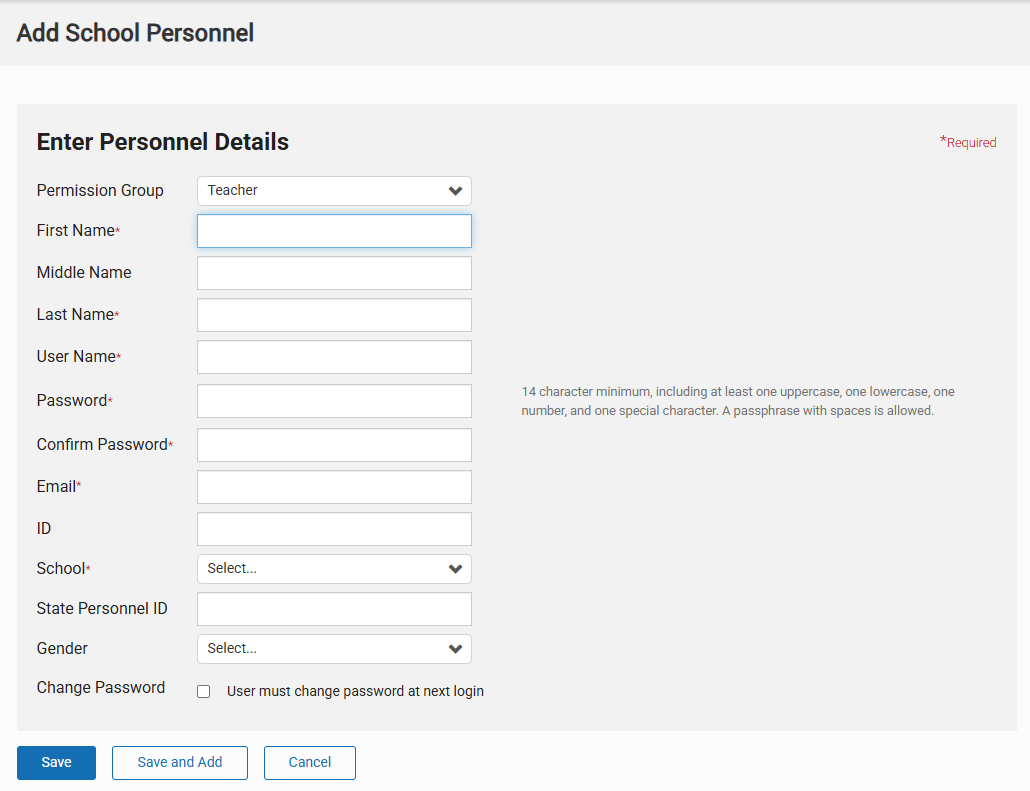Image resolution: width=1030 pixels, height=791 pixels.
Task: Click the Gender dropdown chevron arrow
Action: click(x=455, y=649)
